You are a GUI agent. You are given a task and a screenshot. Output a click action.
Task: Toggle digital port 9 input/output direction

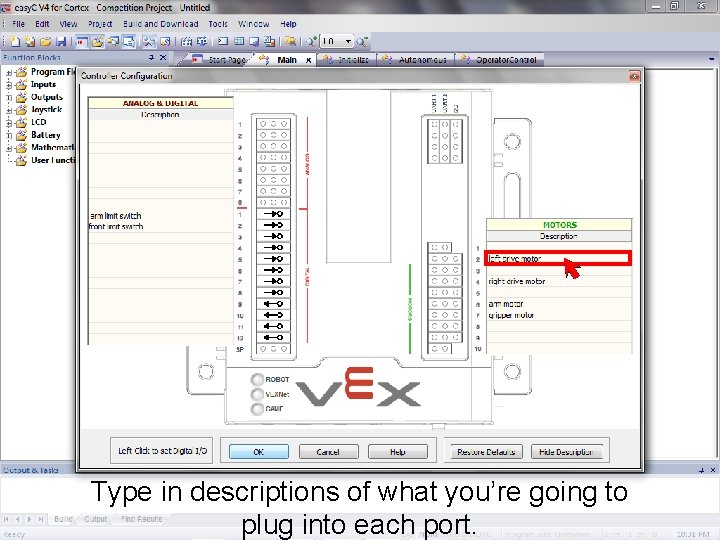coord(273,304)
